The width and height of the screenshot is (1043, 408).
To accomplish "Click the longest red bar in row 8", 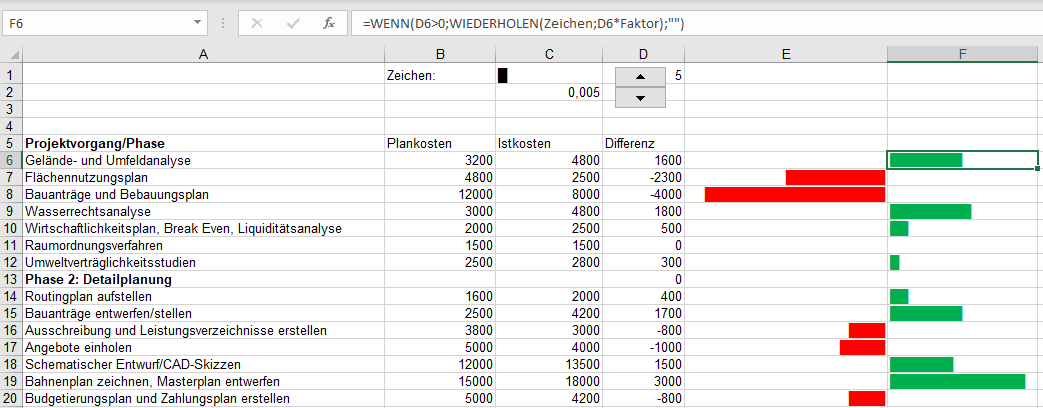I will 794,194.
